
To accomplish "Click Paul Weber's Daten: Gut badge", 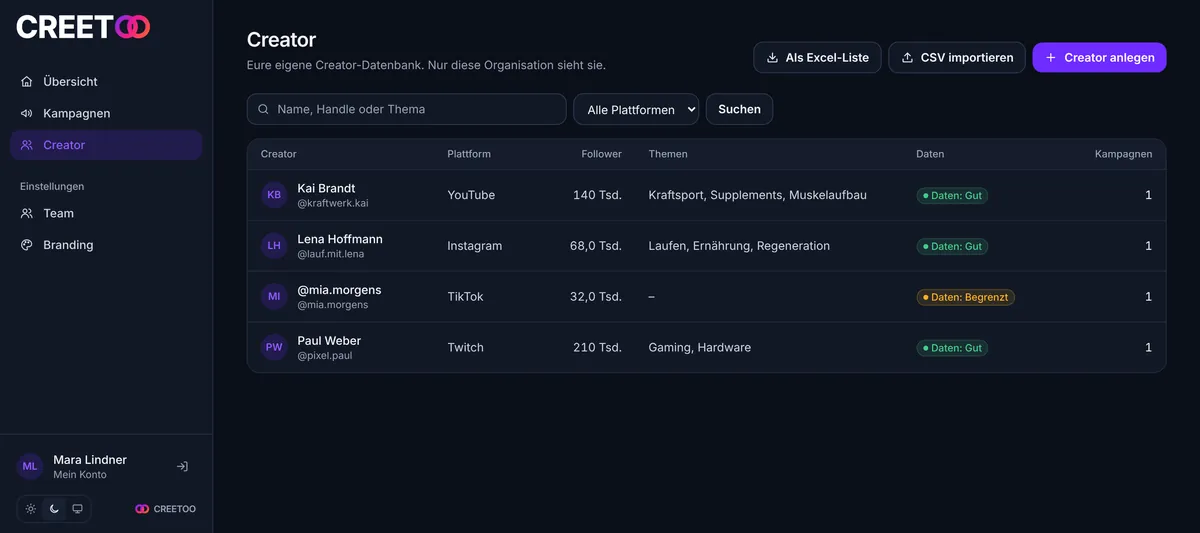I will [x=952, y=349].
